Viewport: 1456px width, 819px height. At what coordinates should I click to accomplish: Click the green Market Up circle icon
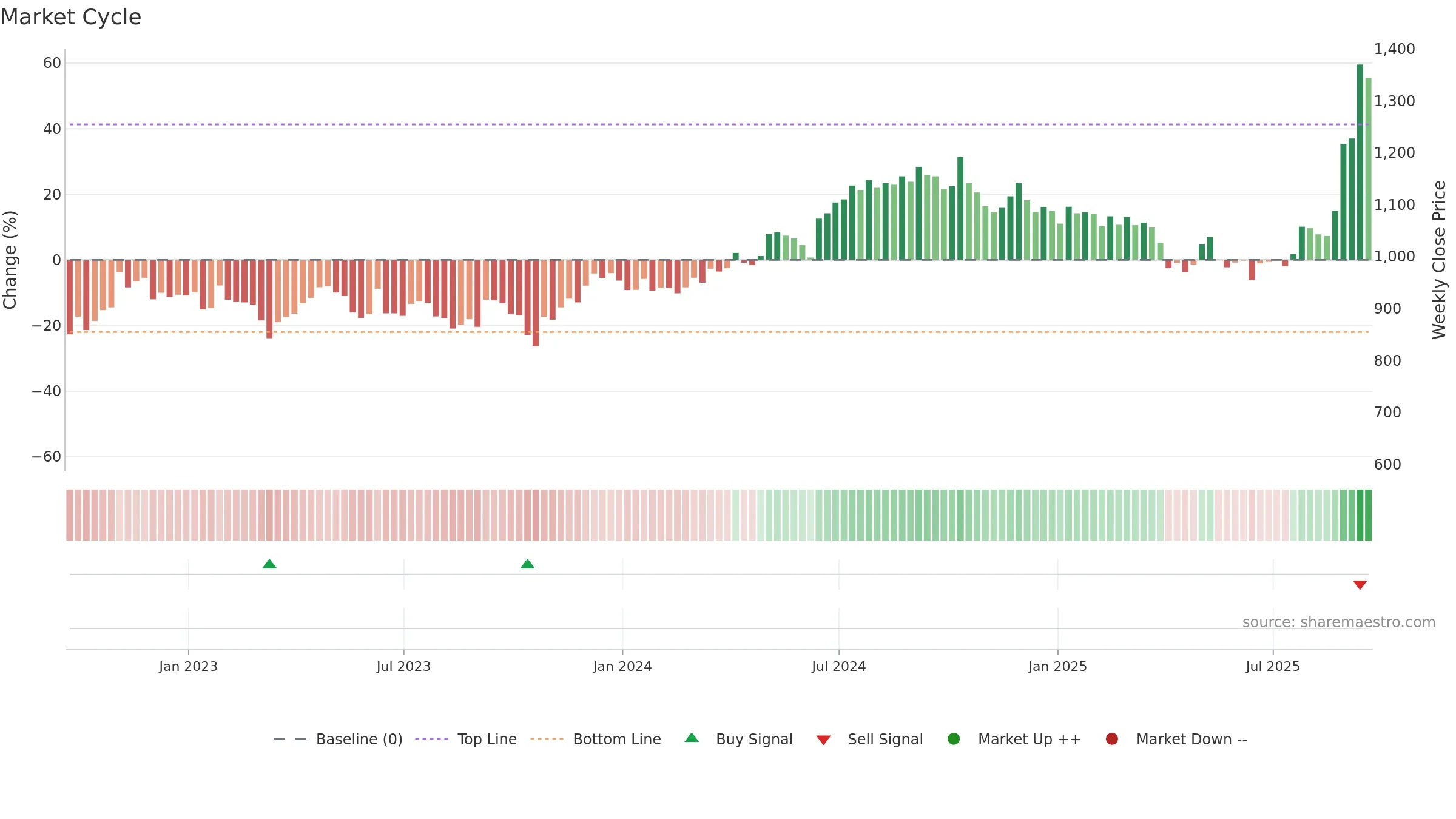(x=954, y=739)
